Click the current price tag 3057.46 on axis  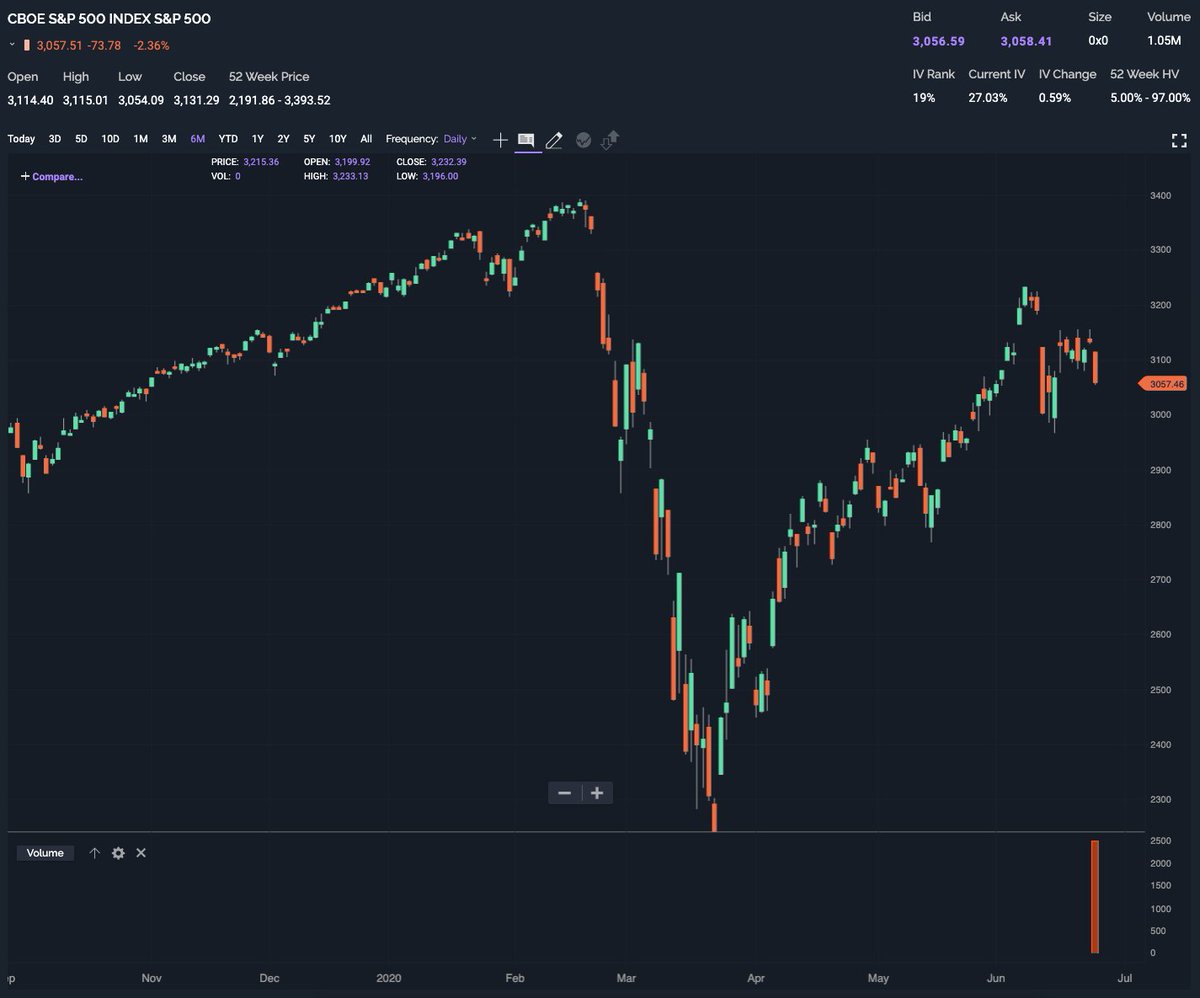[1163, 384]
